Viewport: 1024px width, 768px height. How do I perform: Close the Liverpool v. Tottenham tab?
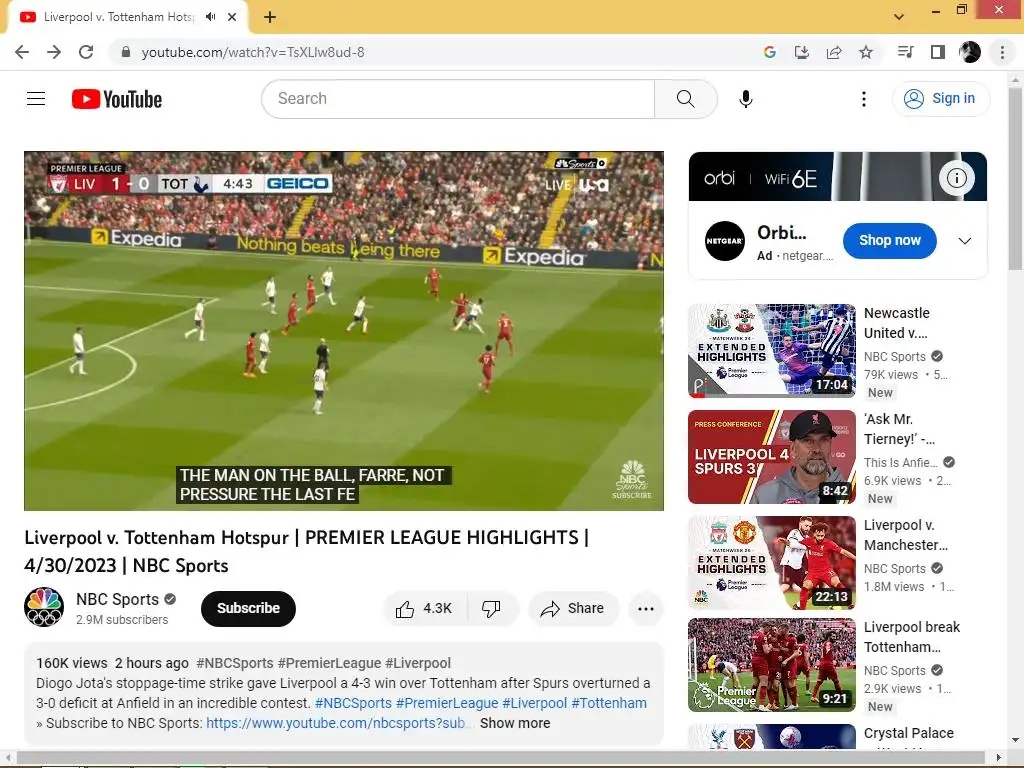(232, 17)
